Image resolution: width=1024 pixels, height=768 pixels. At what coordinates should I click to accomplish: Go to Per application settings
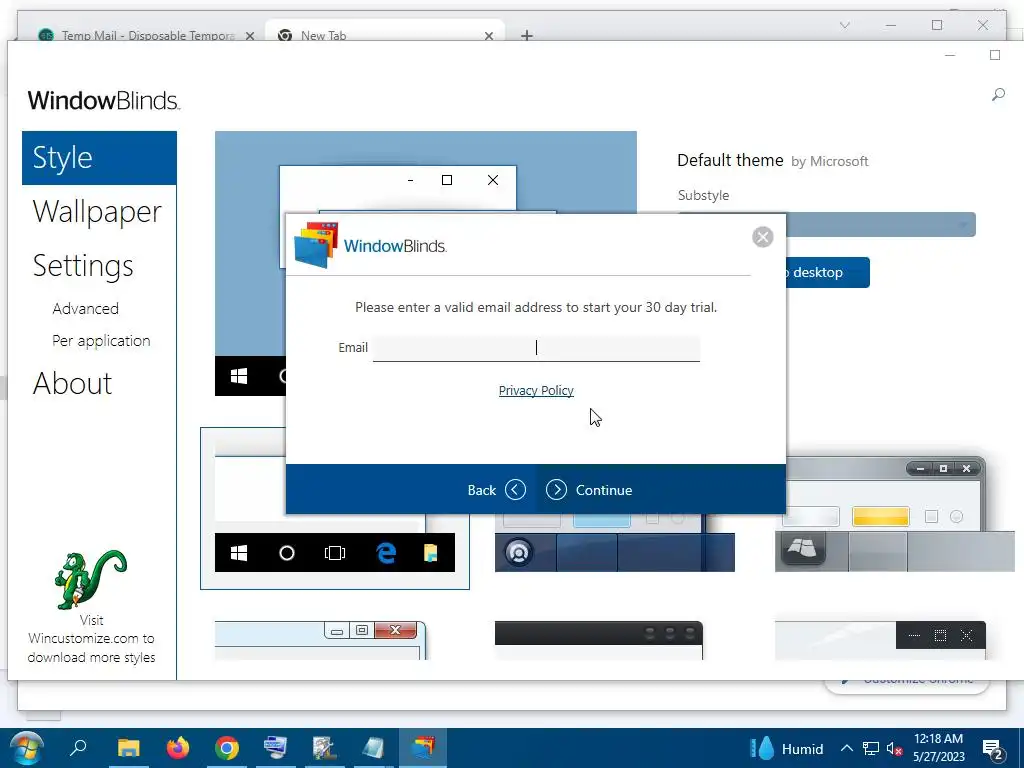101,341
